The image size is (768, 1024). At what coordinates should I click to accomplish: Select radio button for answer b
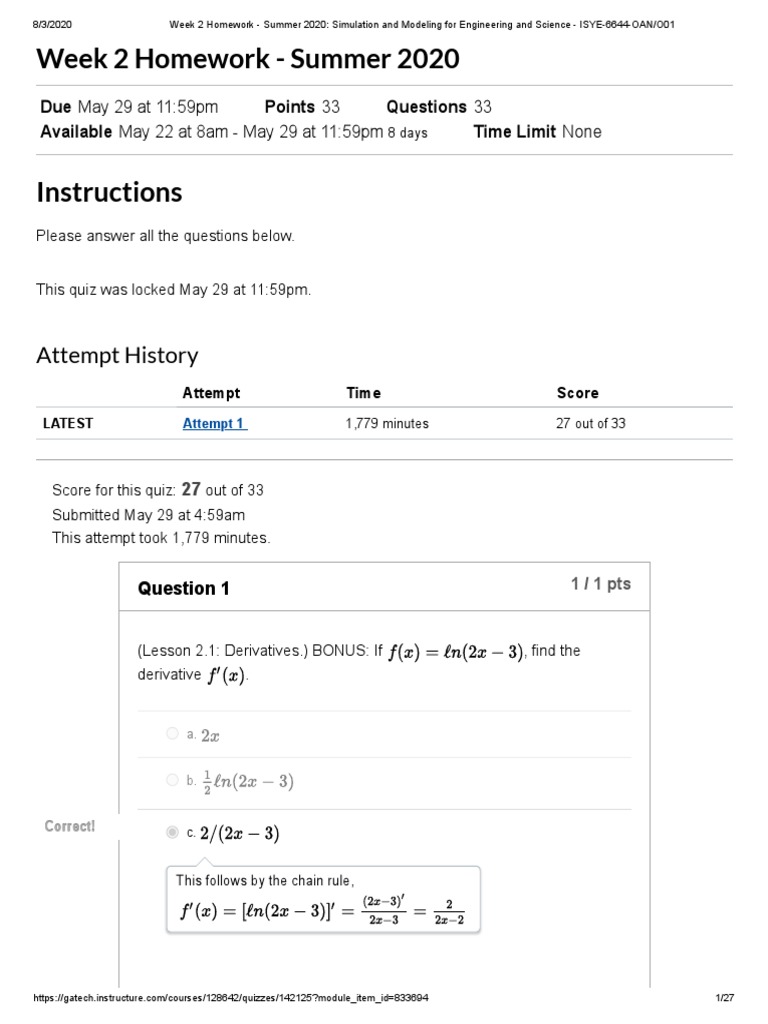pyautogui.click(x=172, y=780)
